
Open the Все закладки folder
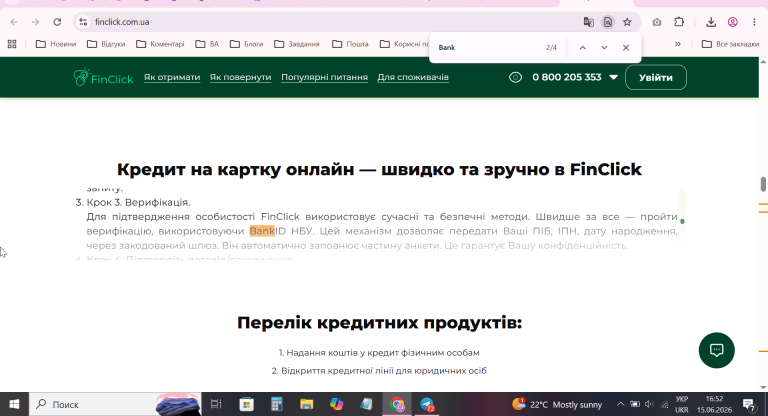pos(730,44)
